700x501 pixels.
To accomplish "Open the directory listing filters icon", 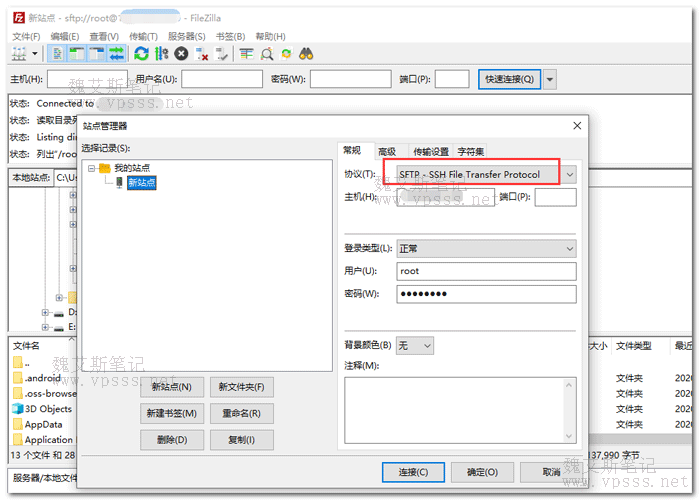I will pyautogui.click(x=246, y=54).
